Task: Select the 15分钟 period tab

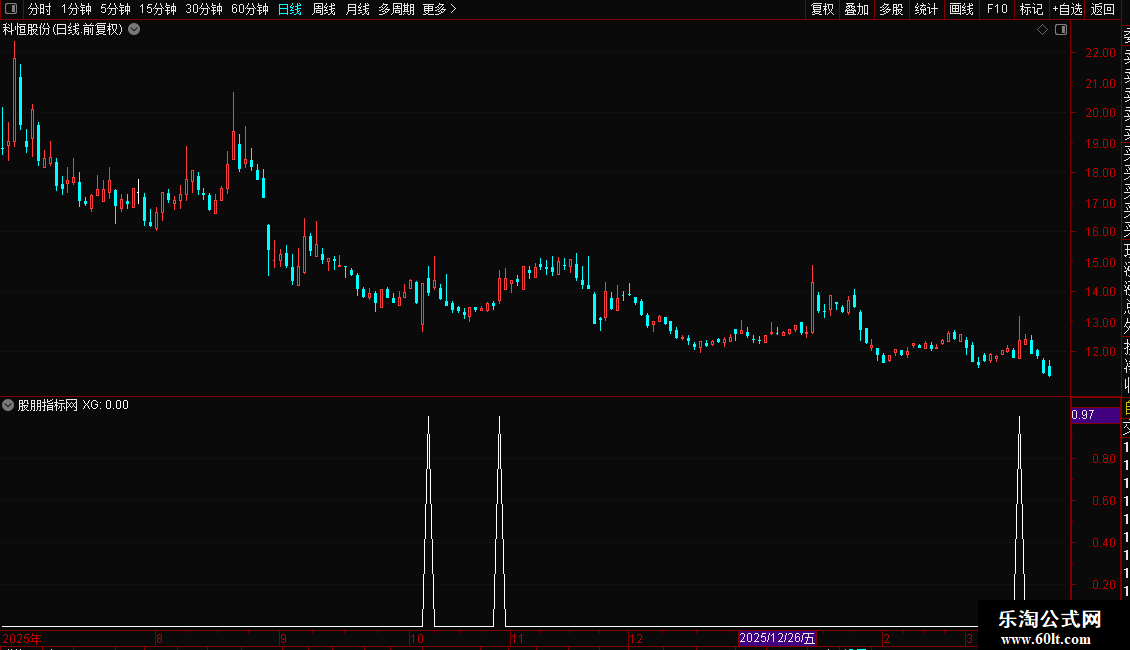Action: [x=158, y=9]
